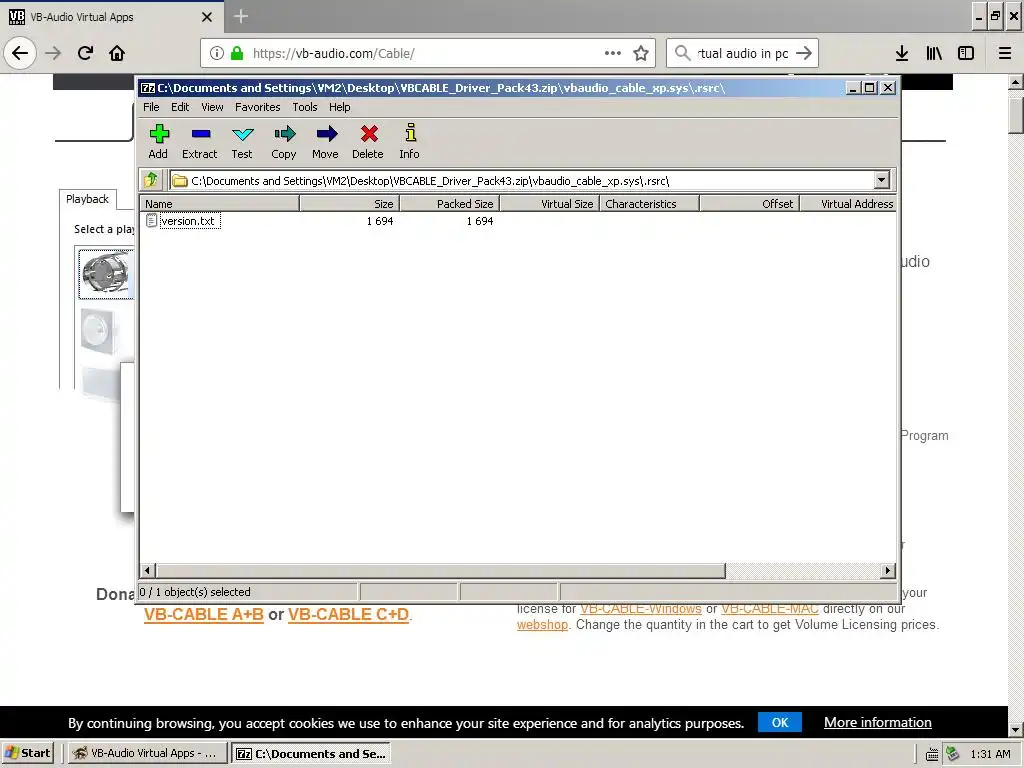
Task: Go up one folder level in 7-Zip
Action: (x=151, y=180)
